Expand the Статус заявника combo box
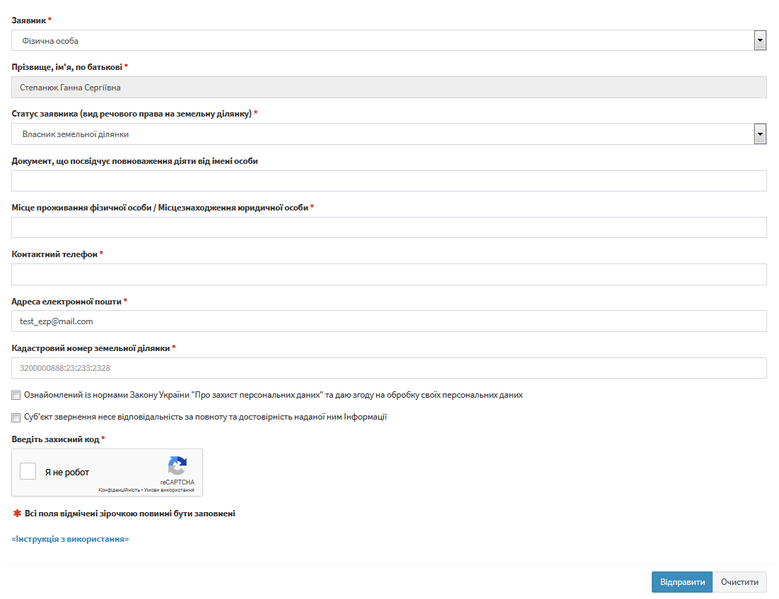Viewport: 779px width, 599px height. [382, 134]
